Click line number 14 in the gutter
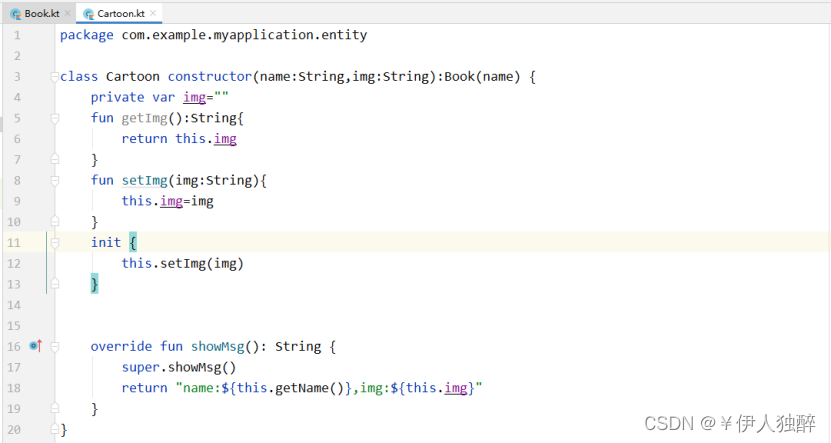831x443 pixels. [x=14, y=305]
